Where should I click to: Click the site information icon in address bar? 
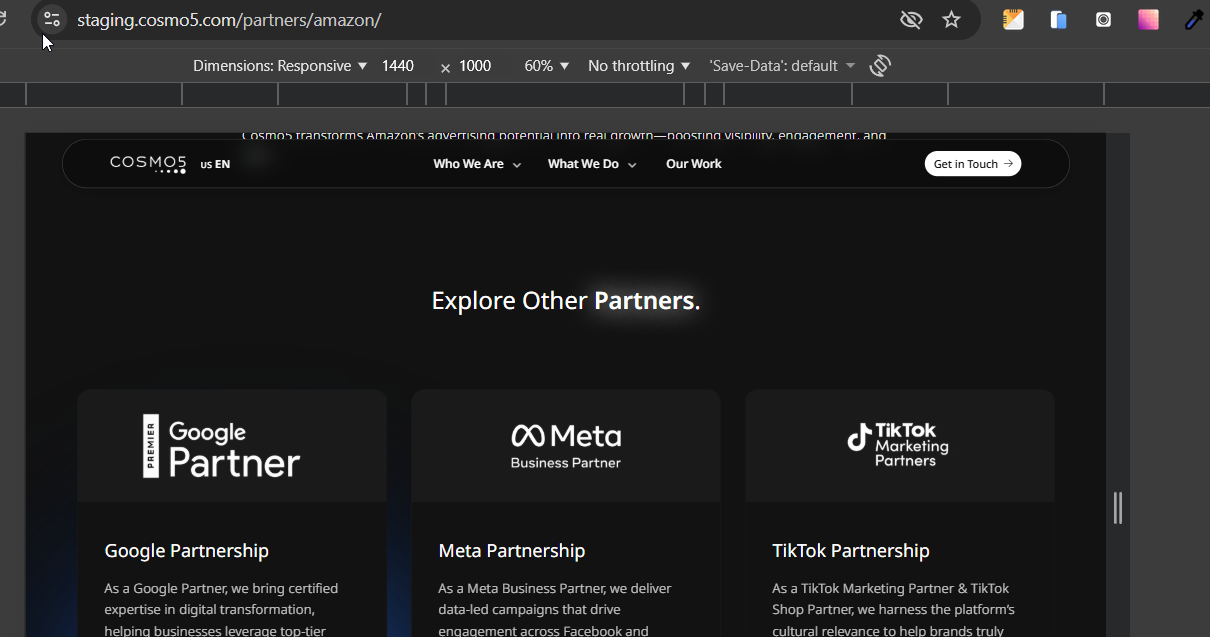tap(52, 19)
